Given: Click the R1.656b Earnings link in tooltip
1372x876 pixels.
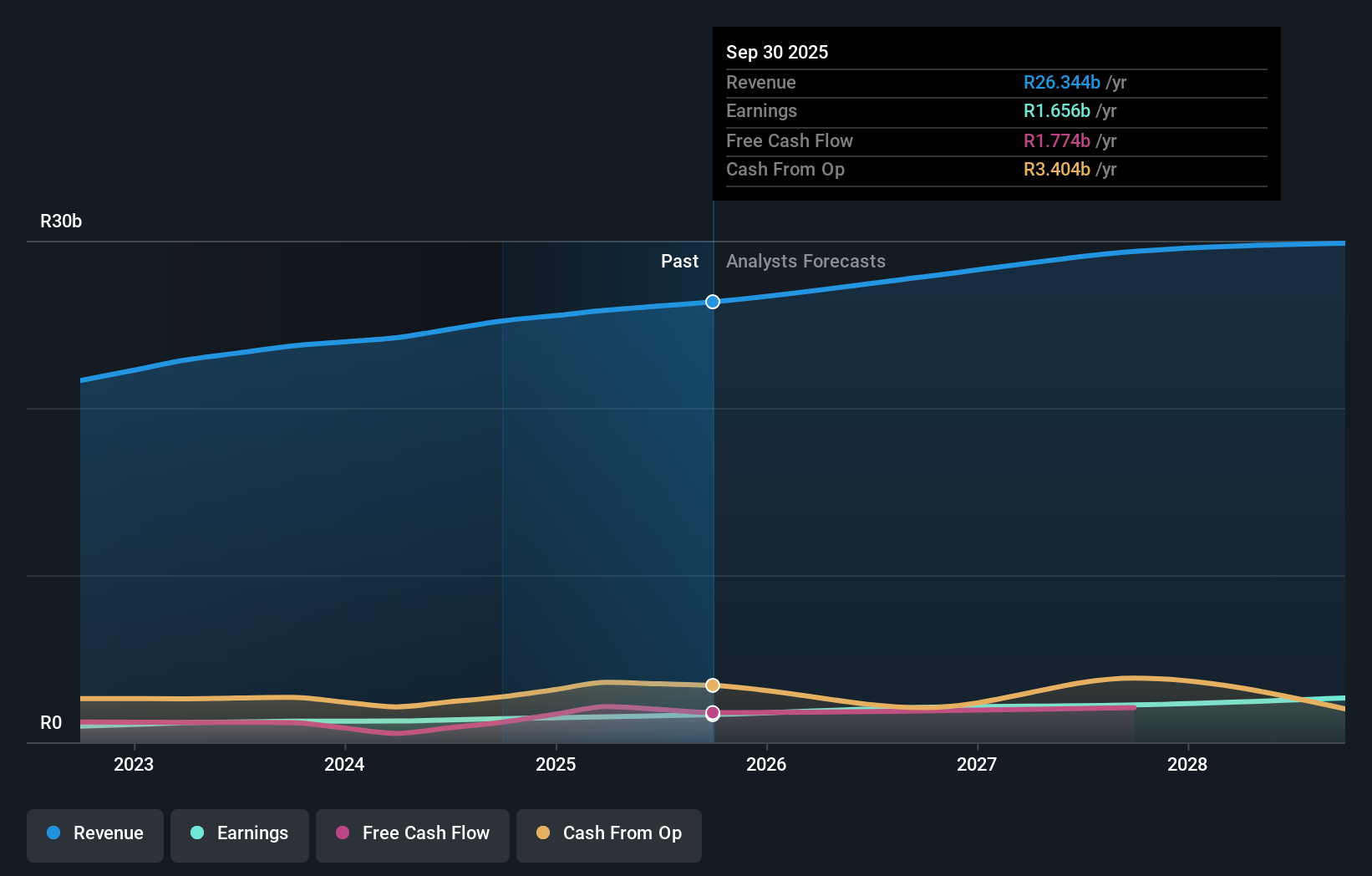Looking at the screenshot, I should 1056,110.
